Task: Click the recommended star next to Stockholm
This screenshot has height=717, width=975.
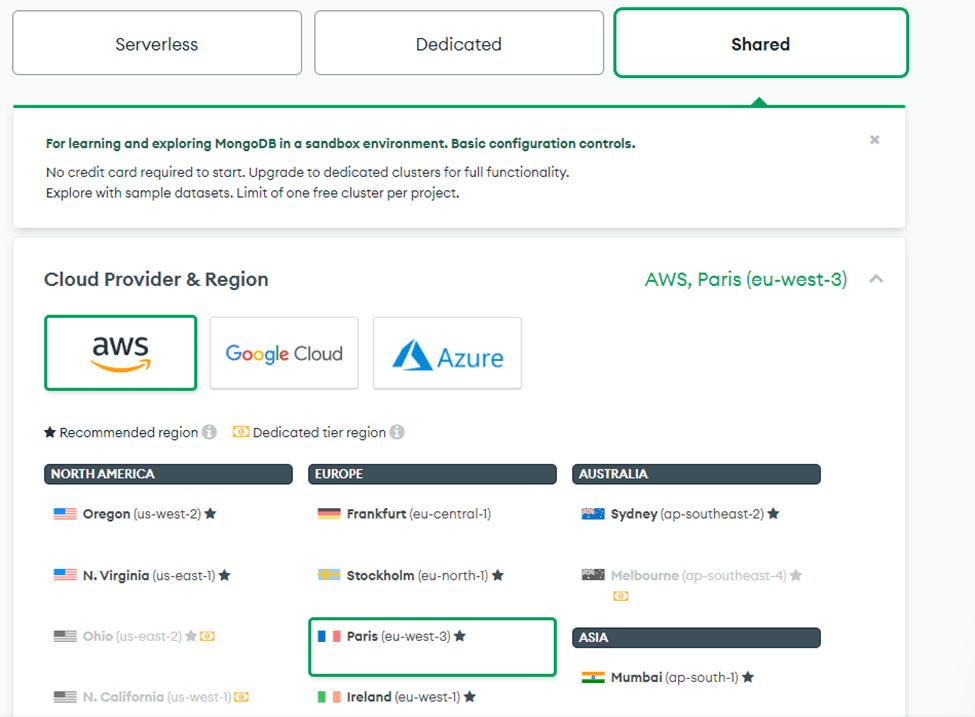Action: 497,575
